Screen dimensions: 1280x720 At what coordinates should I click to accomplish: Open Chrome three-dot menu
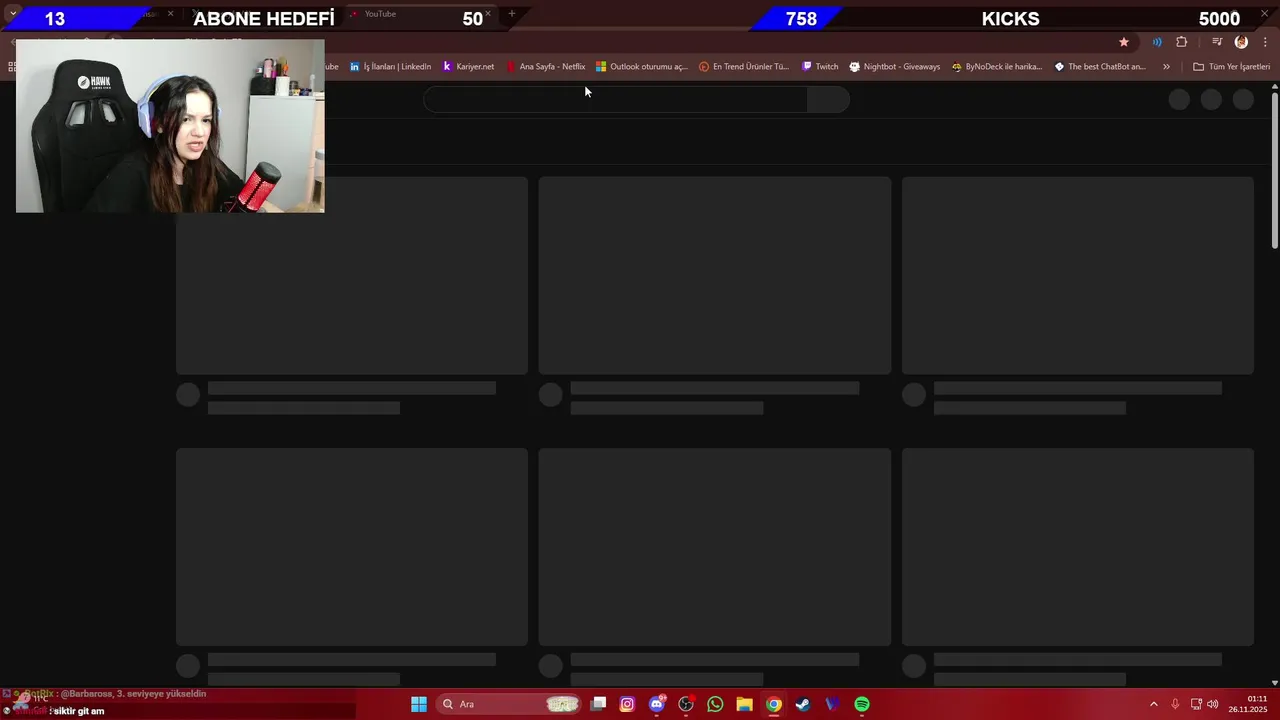pos(1265,42)
